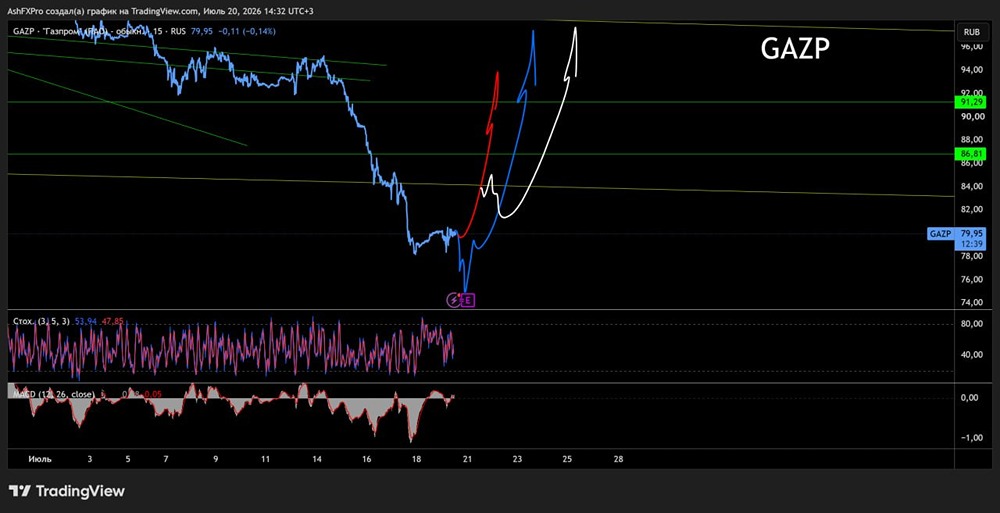The height and width of the screenshot is (513, 1000).
Task: Click the date 21 on the time axis
Action: coord(467,459)
